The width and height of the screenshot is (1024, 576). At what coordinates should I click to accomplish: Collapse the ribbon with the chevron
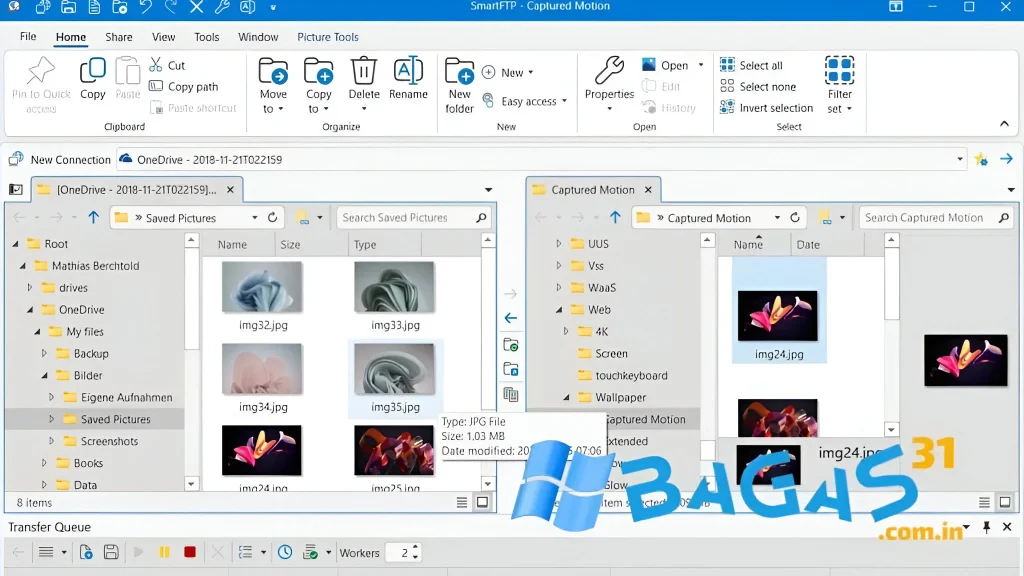point(1004,123)
